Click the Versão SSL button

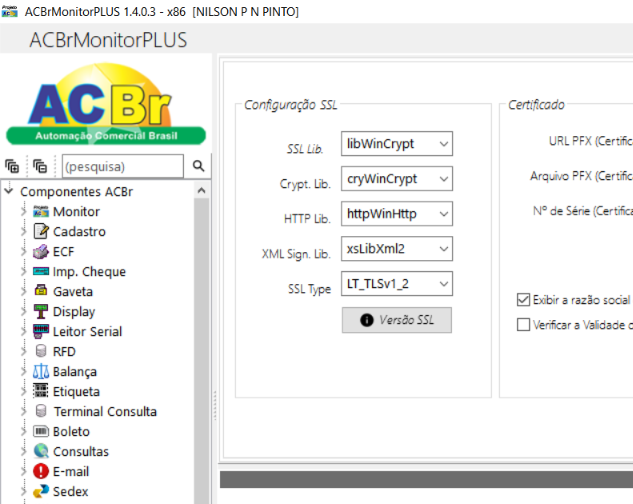coord(397,320)
